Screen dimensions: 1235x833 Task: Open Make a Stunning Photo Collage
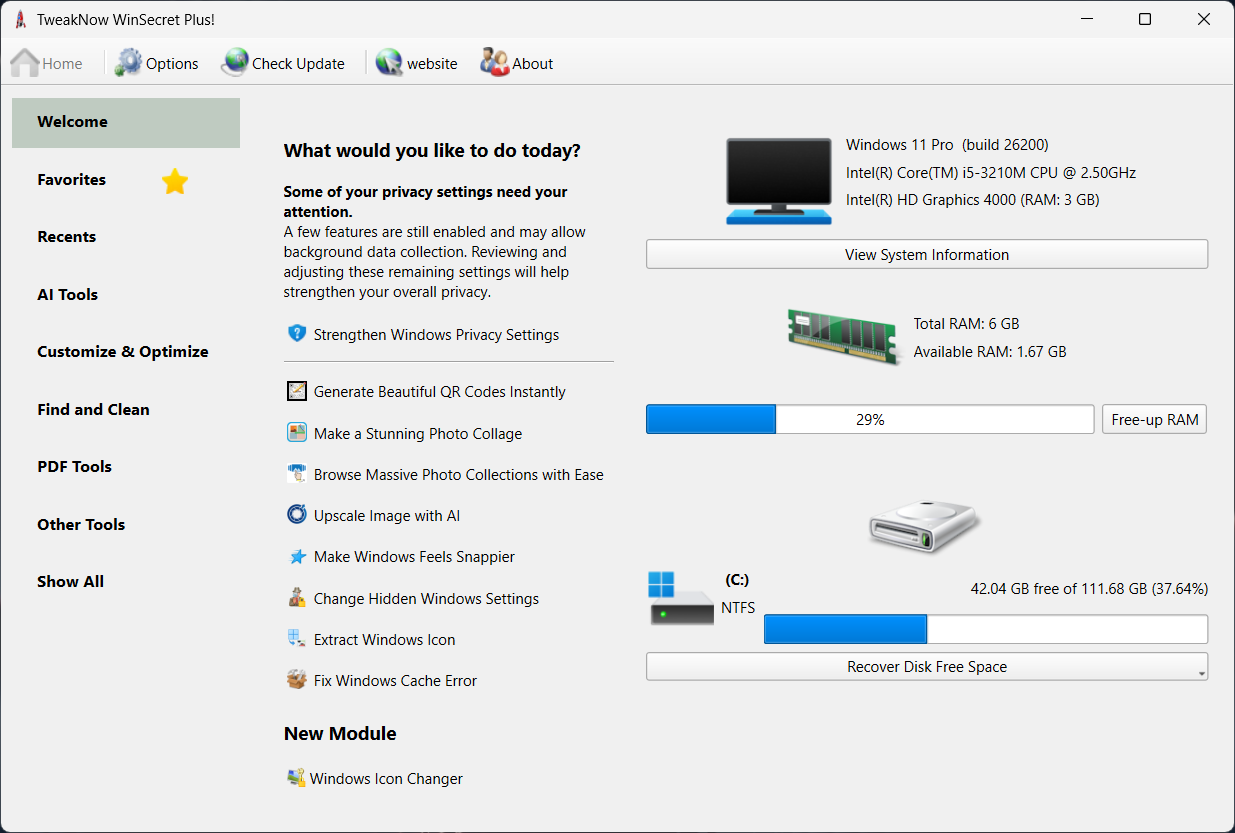[418, 434]
